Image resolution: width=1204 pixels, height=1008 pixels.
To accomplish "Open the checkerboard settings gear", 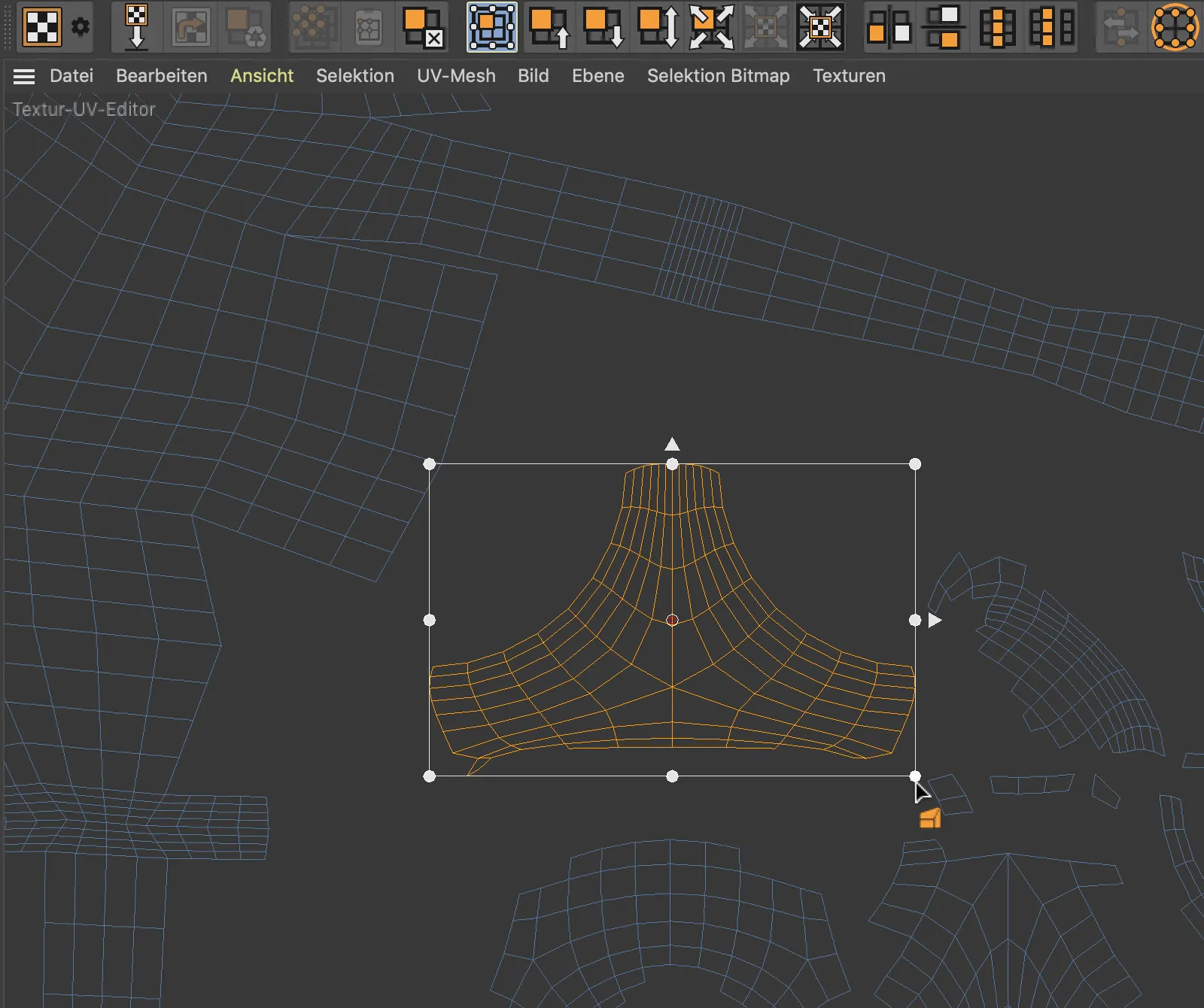I will point(81,27).
